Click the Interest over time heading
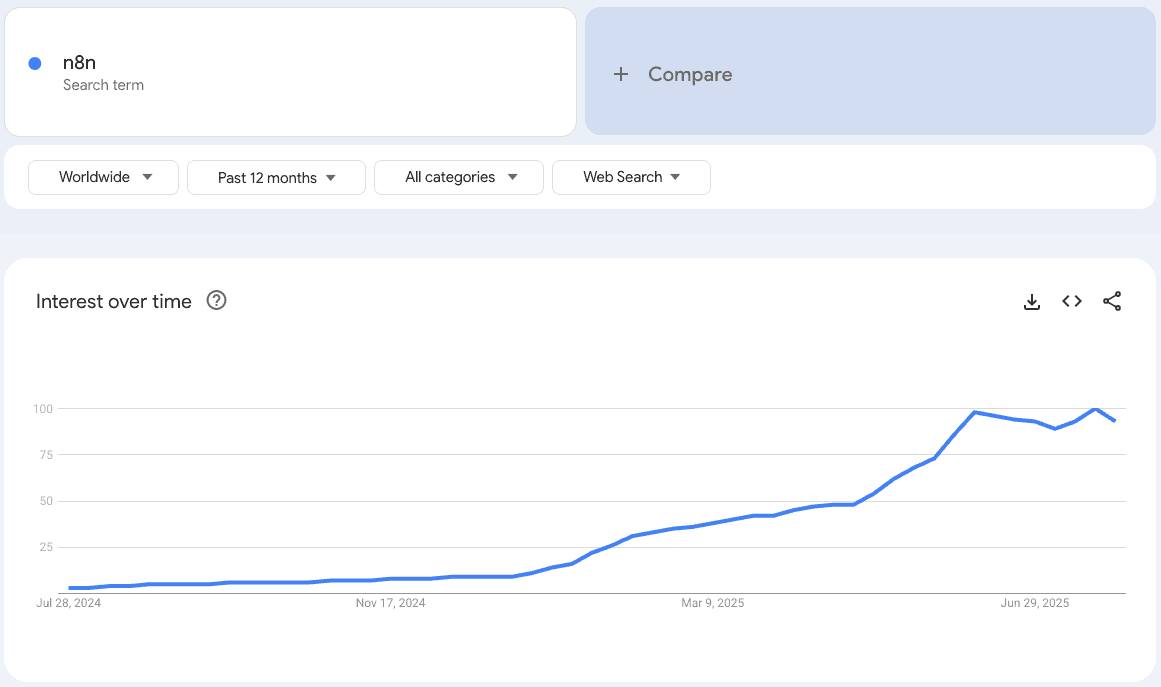Screen dimensions: 1161x687 click(x=114, y=302)
